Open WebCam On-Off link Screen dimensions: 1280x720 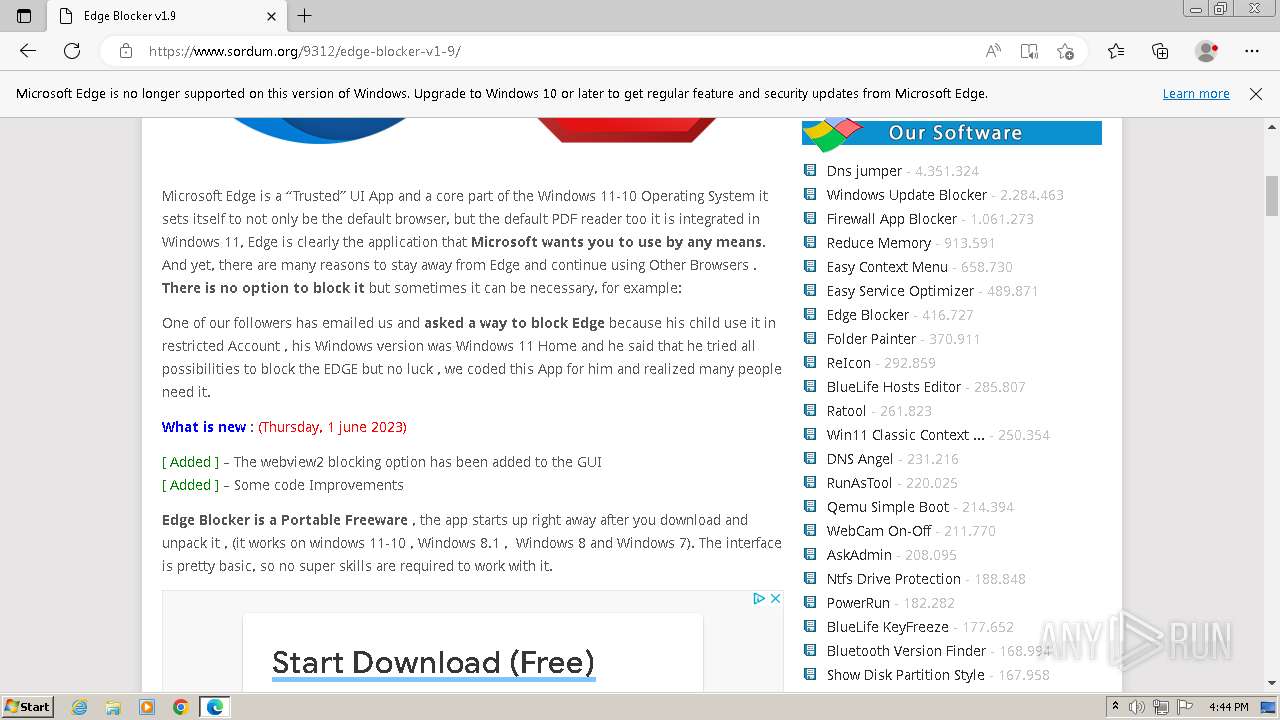coord(878,531)
